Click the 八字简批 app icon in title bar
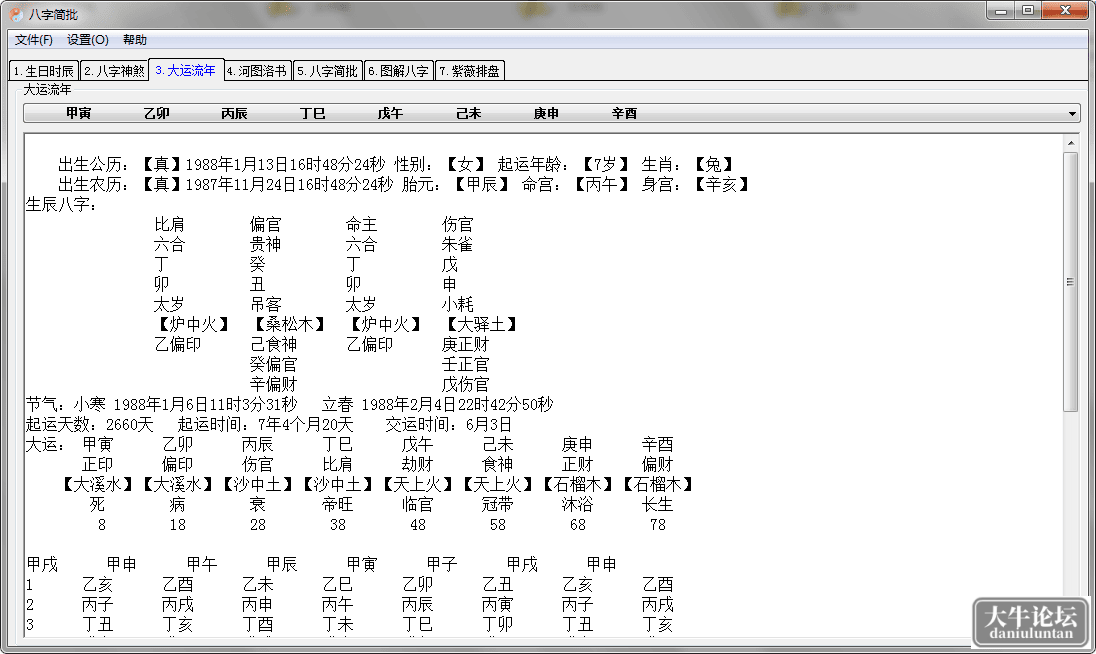Screen dimensions: 1096x654 coord(16,14)
